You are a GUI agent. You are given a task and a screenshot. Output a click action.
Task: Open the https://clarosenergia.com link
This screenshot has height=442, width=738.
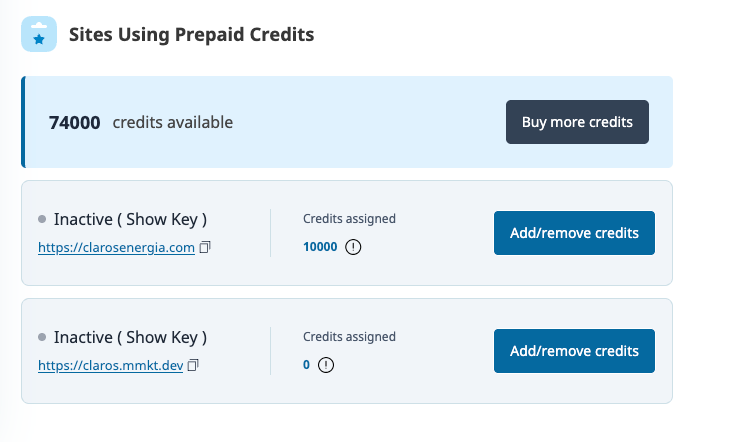(x=116, y=247)
